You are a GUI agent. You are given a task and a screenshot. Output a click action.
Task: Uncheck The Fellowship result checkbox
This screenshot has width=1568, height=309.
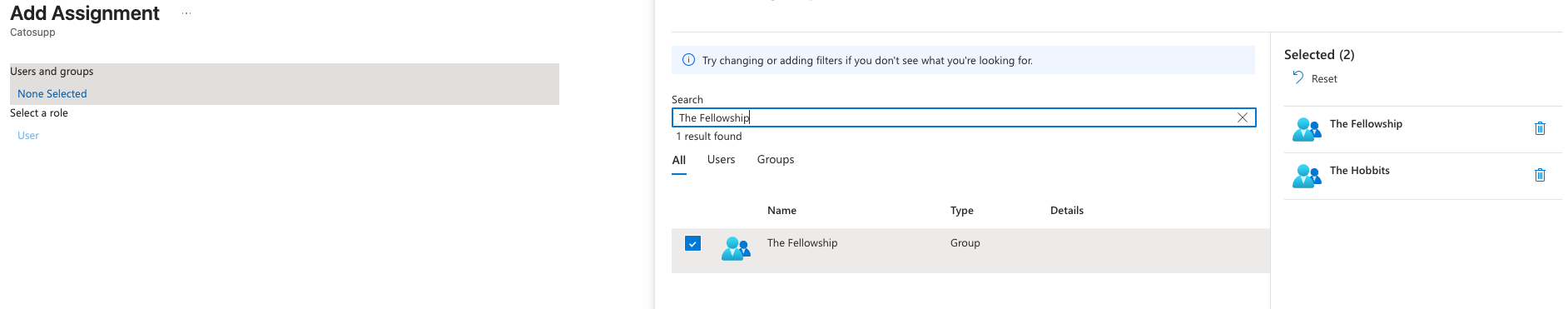692,243
